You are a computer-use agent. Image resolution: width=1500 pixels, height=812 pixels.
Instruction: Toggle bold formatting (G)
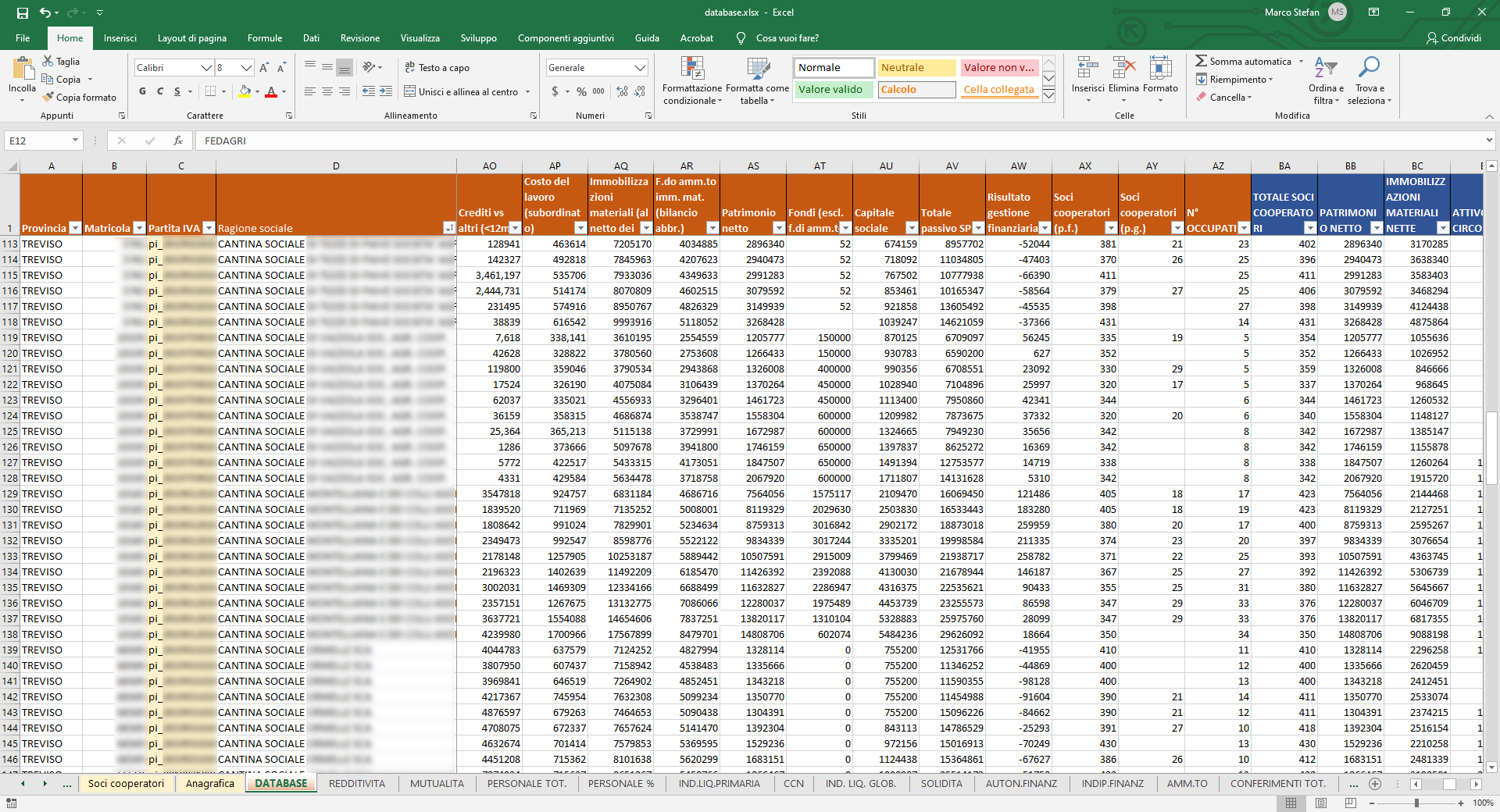[142, 91]
